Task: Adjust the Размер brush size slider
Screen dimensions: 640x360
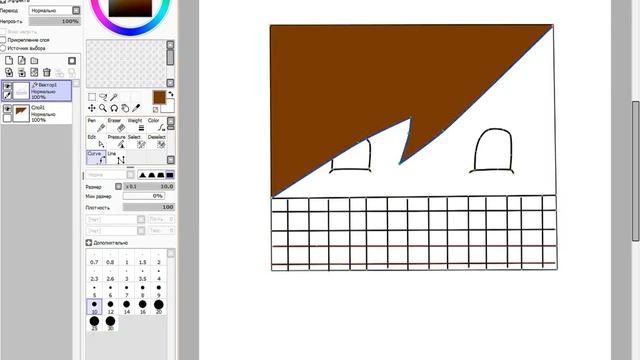Action: coord(149,187)
